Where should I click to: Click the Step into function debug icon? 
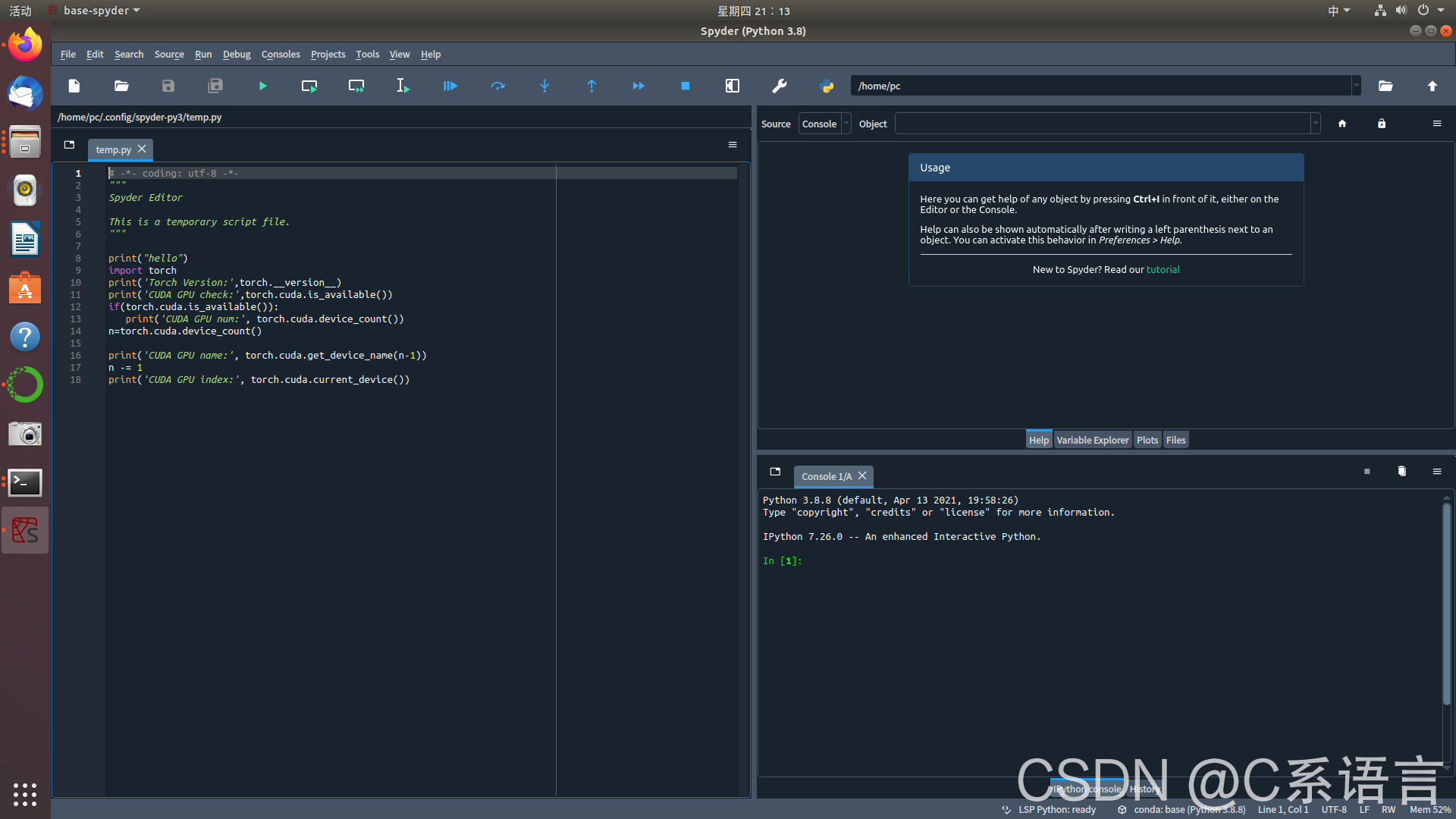tap(543, 86)
